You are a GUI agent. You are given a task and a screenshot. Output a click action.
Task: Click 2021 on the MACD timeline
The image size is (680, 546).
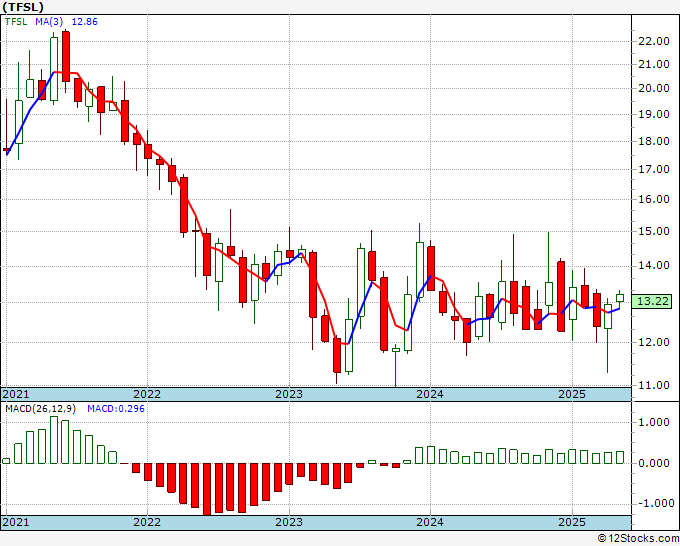pyautogui.click(x=16, y=522)
